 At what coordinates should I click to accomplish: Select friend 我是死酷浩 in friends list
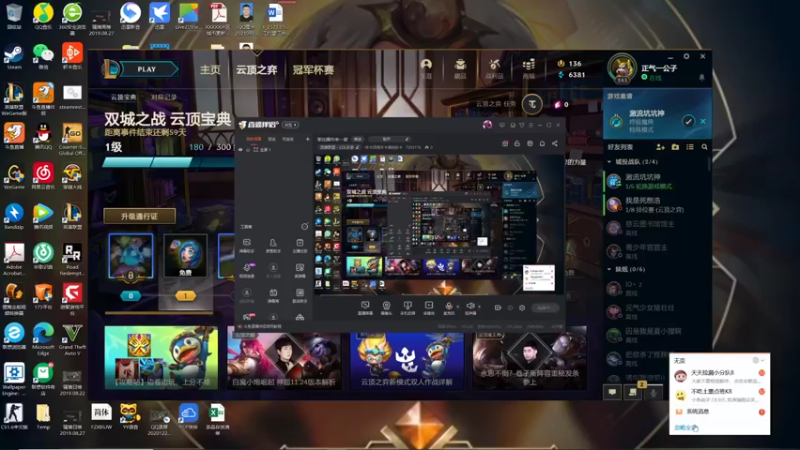click(657, 205)
